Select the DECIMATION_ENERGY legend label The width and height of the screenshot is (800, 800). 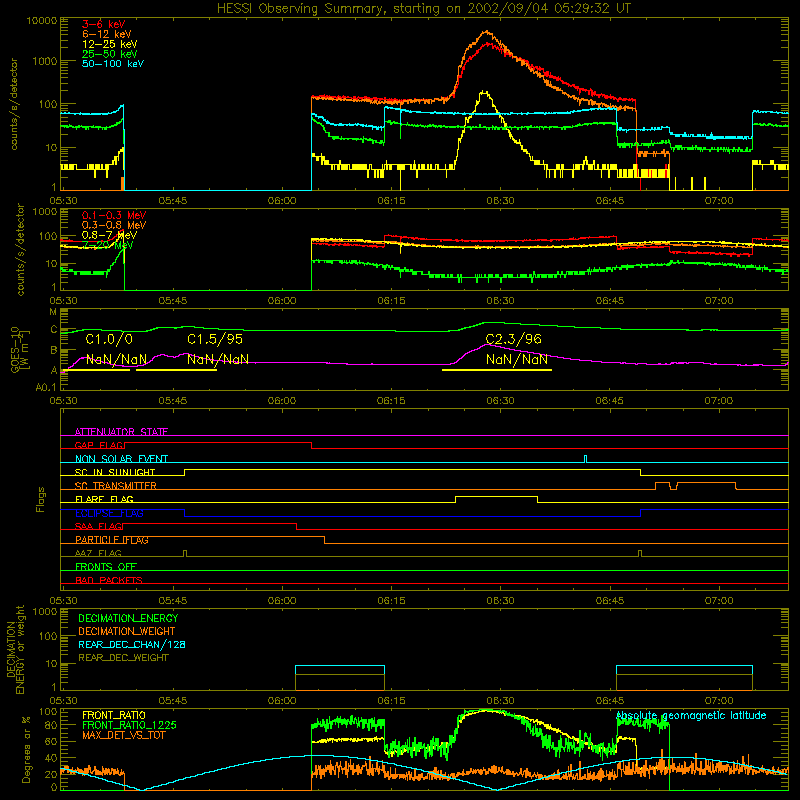(128, 618)
